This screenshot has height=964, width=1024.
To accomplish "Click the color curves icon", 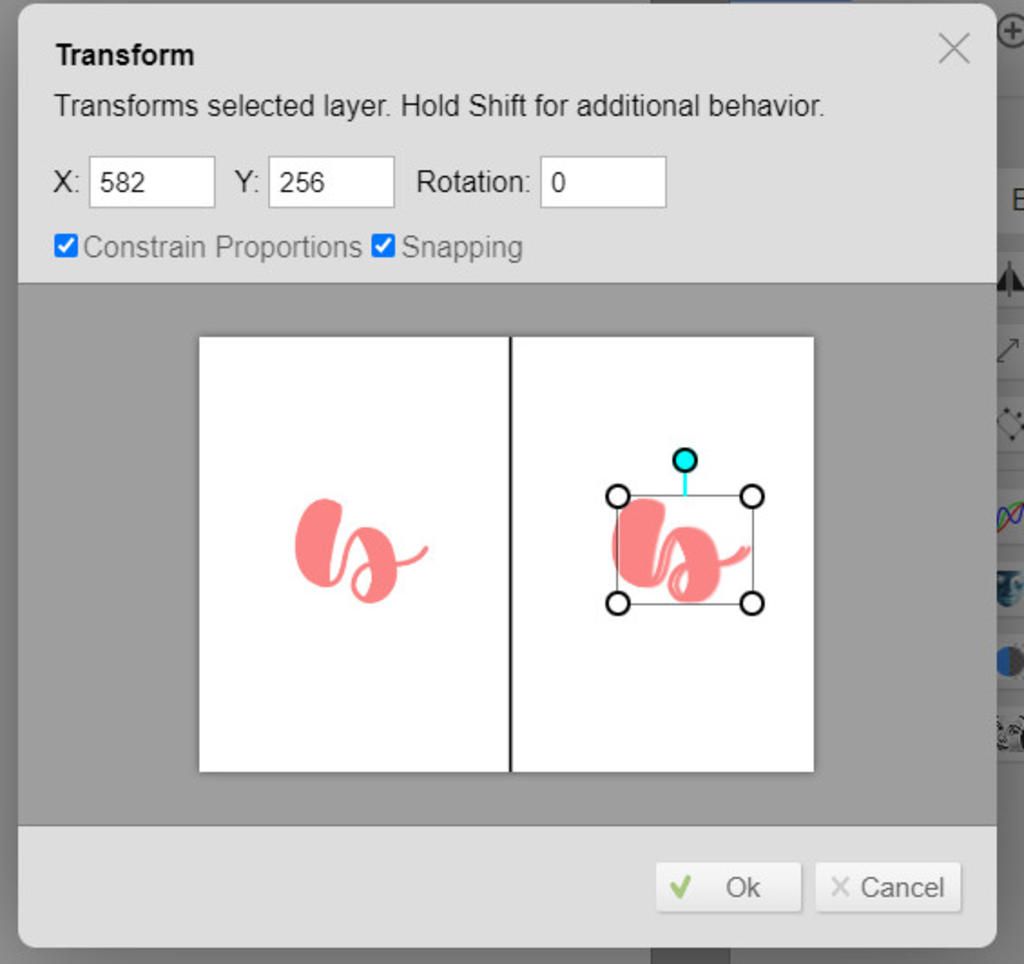I will (1010, 515).
